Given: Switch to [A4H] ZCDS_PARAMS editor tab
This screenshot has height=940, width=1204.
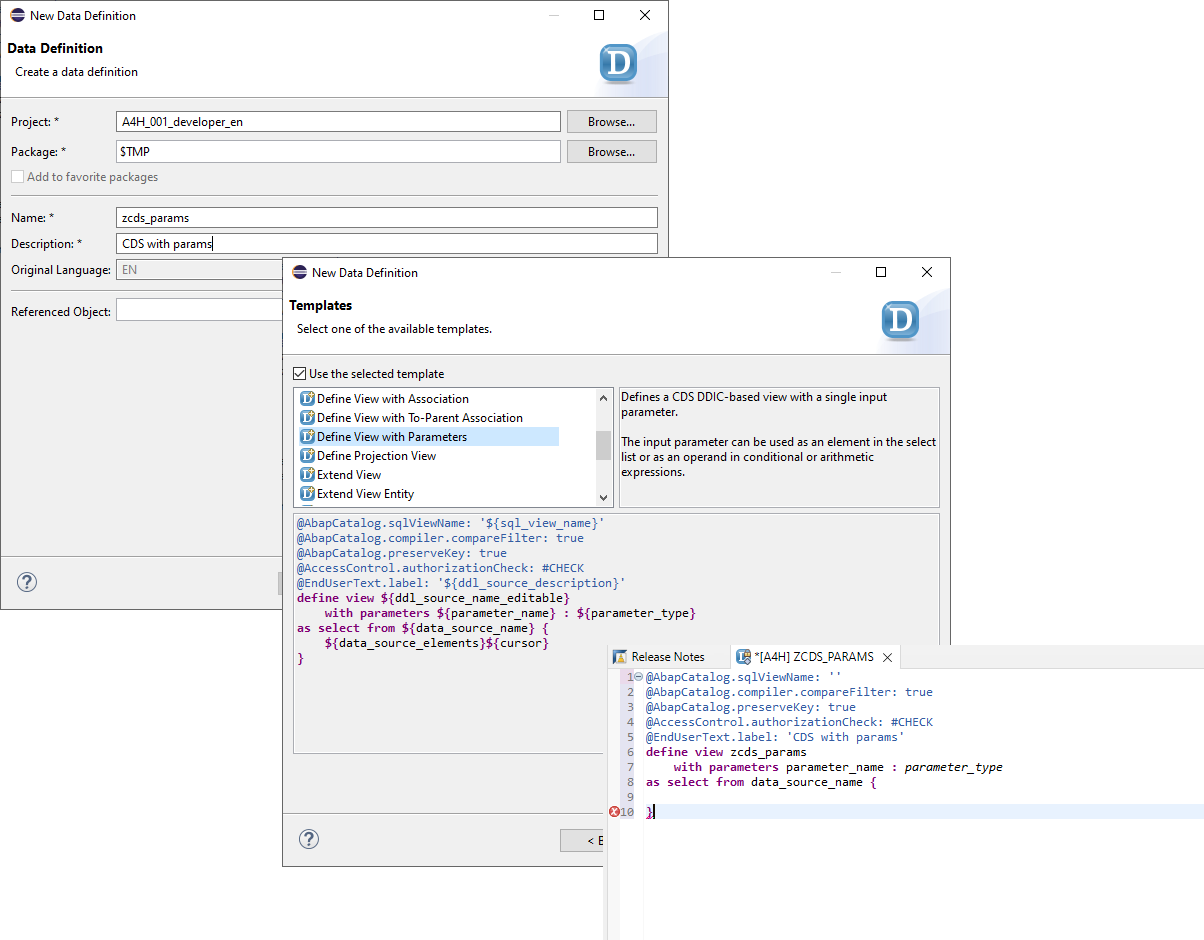Looking at the screenshot, I should (x=814, y=657).
